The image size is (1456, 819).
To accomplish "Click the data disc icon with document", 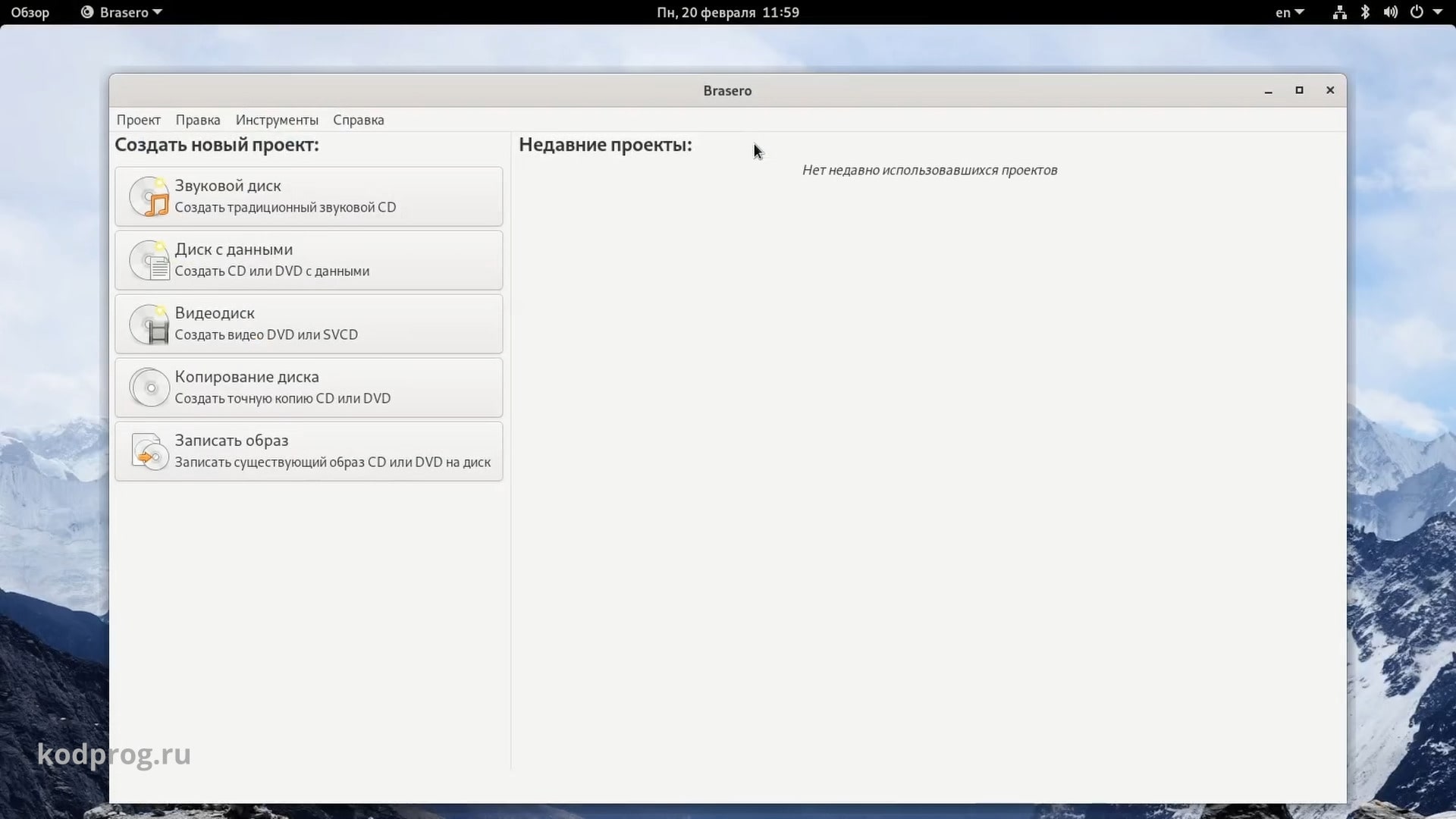I will 149,260.
